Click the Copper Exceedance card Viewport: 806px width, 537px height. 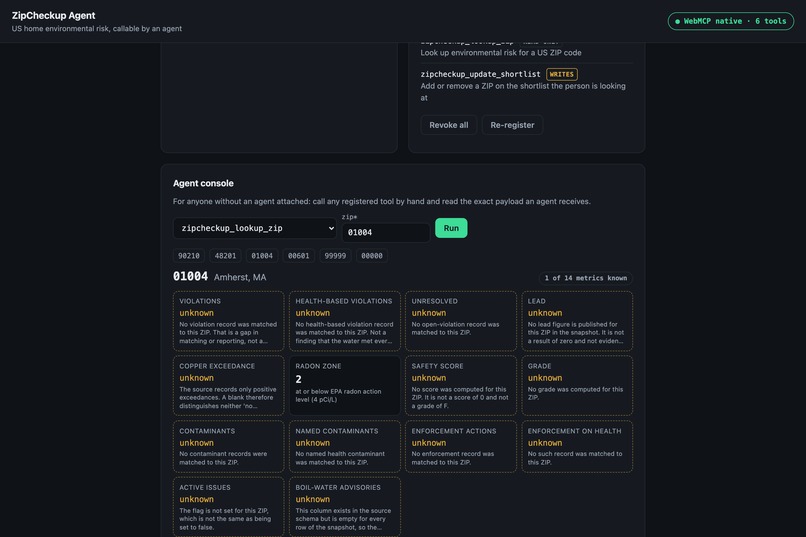pyautogui.click(x=228, y=386)
